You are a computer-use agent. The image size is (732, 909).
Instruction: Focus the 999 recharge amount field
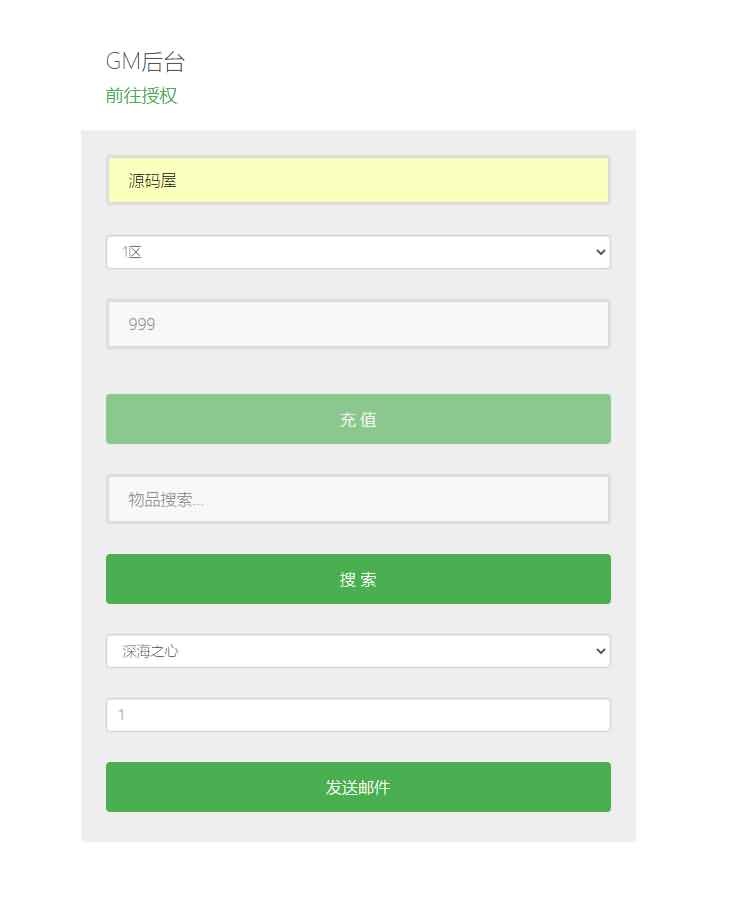(x=358, y=324)
